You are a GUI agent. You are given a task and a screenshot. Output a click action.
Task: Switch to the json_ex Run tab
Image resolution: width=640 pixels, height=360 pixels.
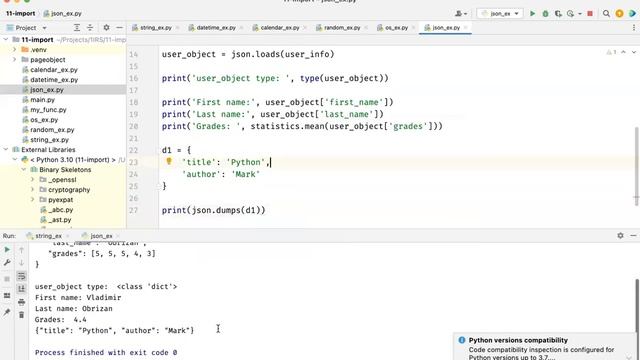(x=101, y=236)
